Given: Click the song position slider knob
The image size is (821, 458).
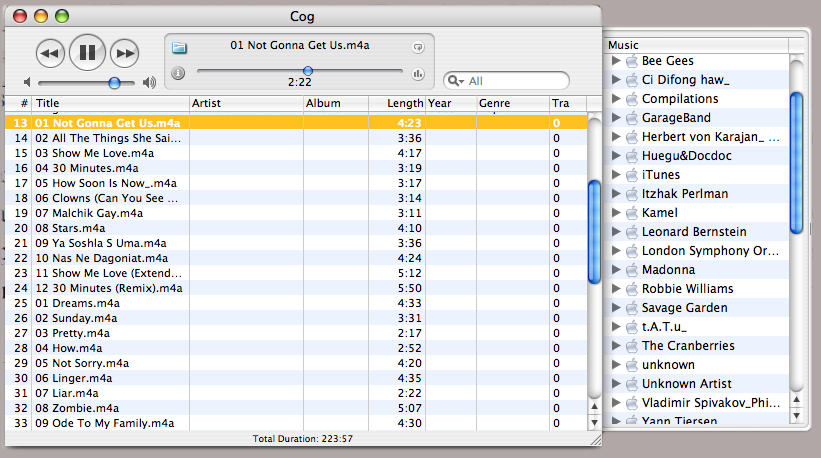Looking at the screenshot, I should pyautogui.click(x=308, y=71).
